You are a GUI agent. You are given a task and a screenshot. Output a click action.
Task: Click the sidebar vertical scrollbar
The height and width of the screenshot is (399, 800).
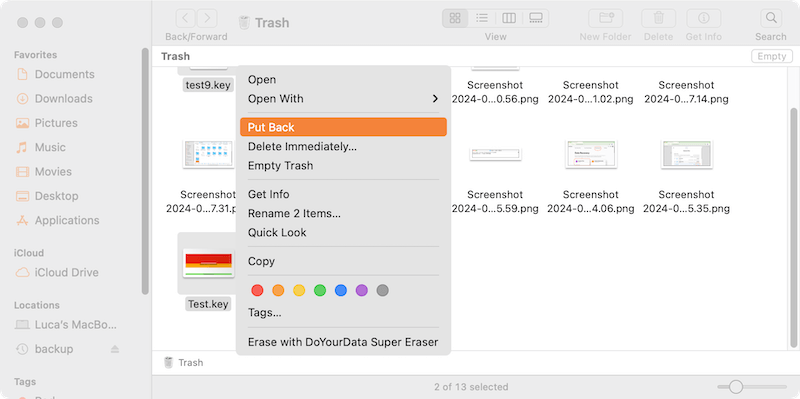click(x=145, y=171)
